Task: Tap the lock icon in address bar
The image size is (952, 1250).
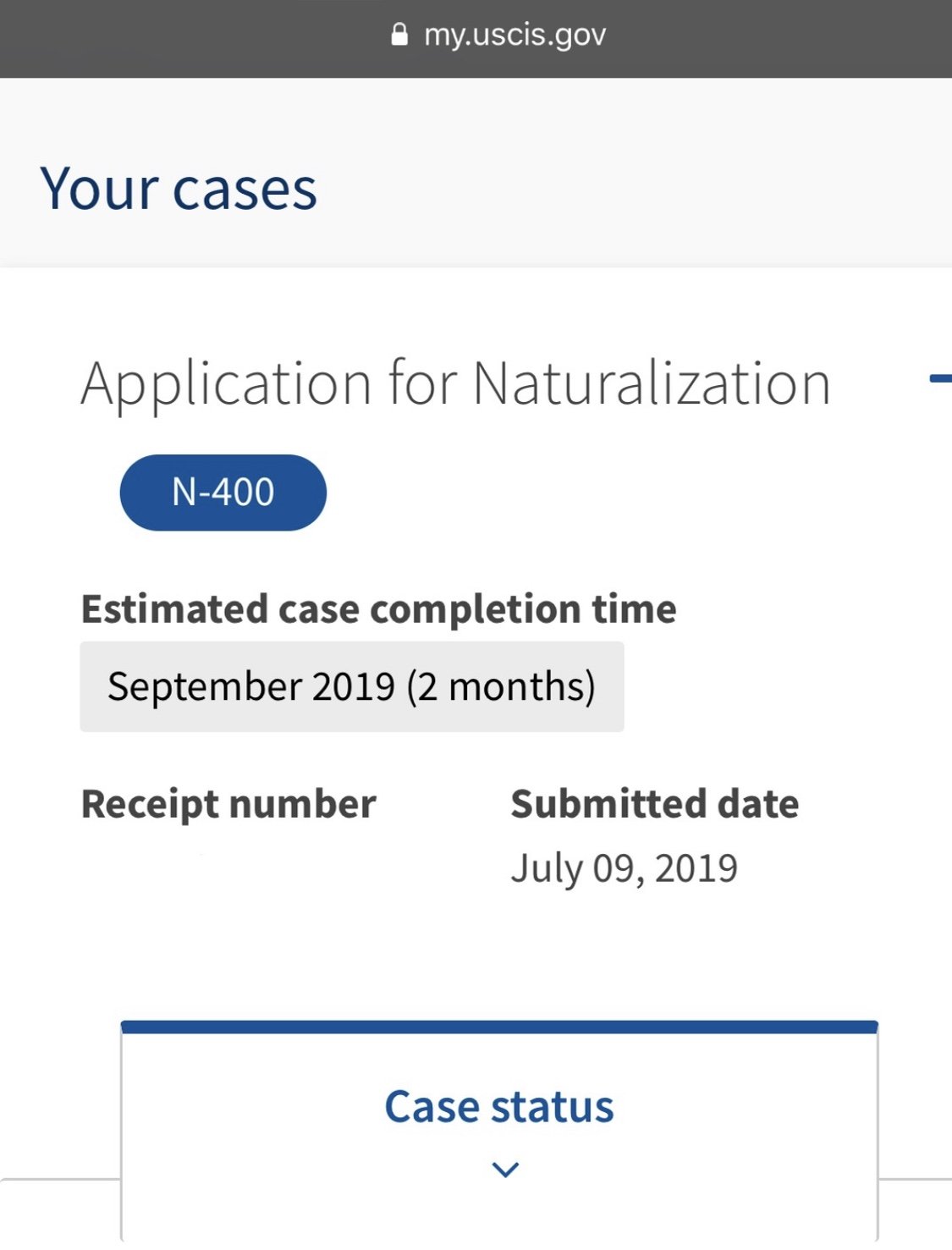Action: 399,35
